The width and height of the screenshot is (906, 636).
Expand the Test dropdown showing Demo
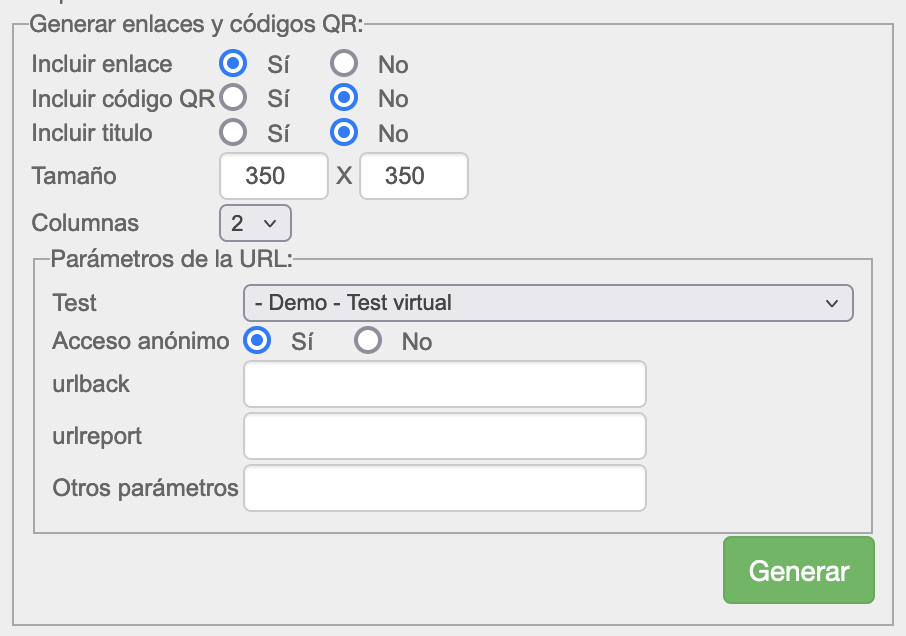(x=548, y=302)
